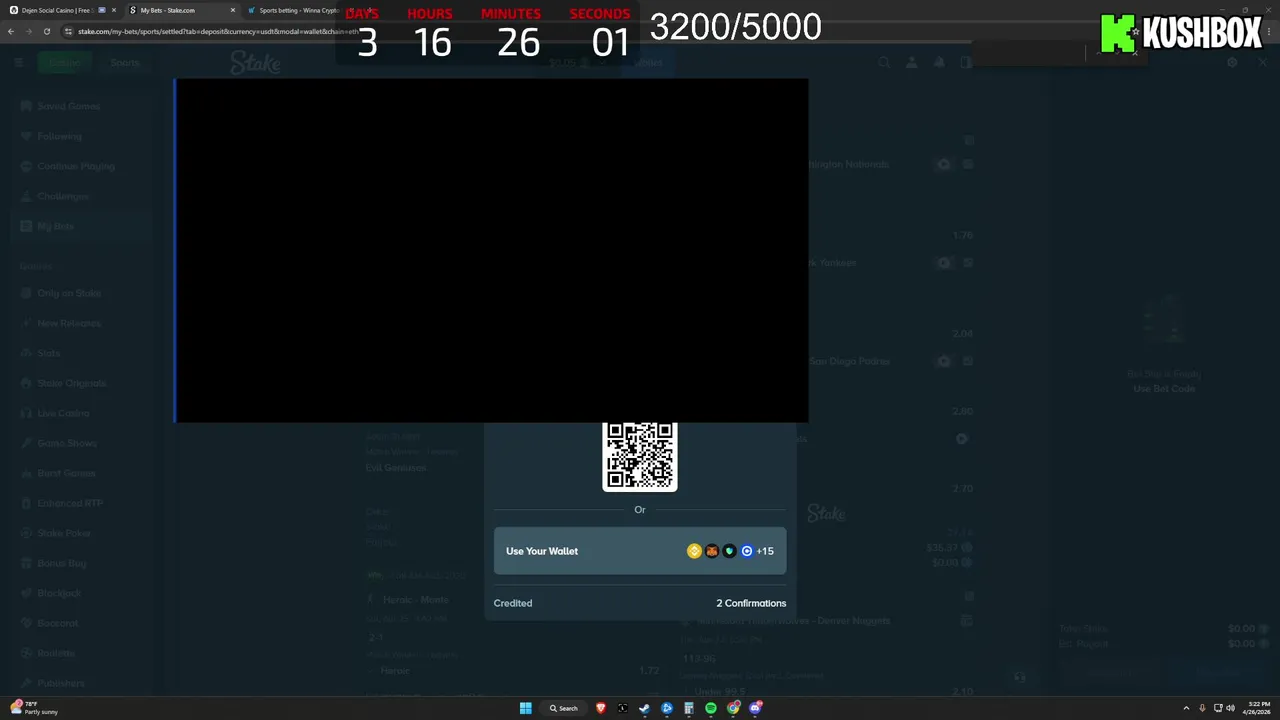Open Spotify from the taskbar
Viewport: 1280px width, 720px height.
711,708
